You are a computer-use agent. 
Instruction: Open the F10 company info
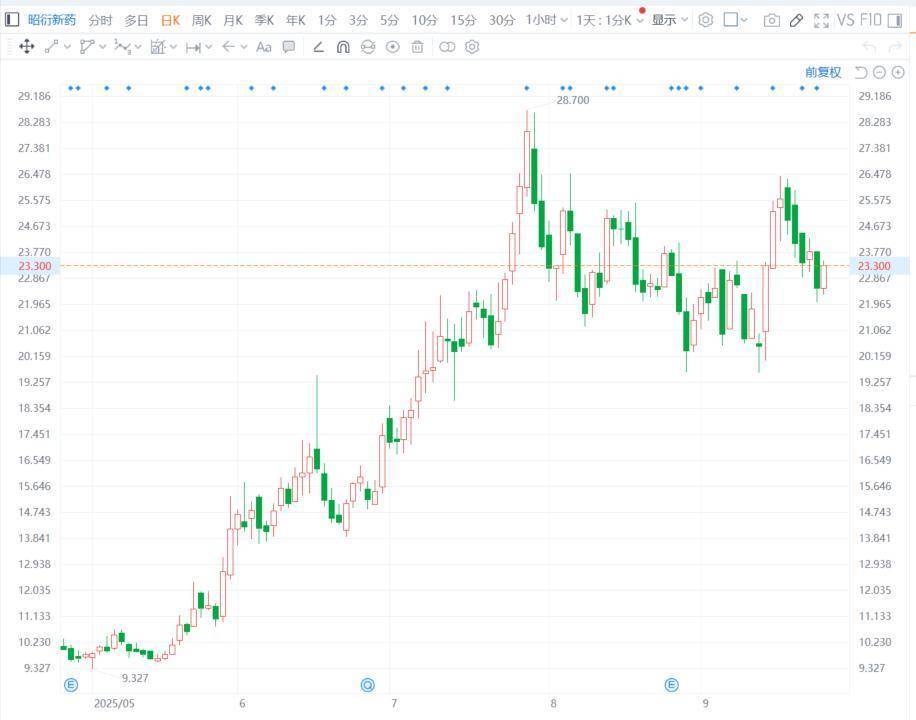click(x=871, y=20)
